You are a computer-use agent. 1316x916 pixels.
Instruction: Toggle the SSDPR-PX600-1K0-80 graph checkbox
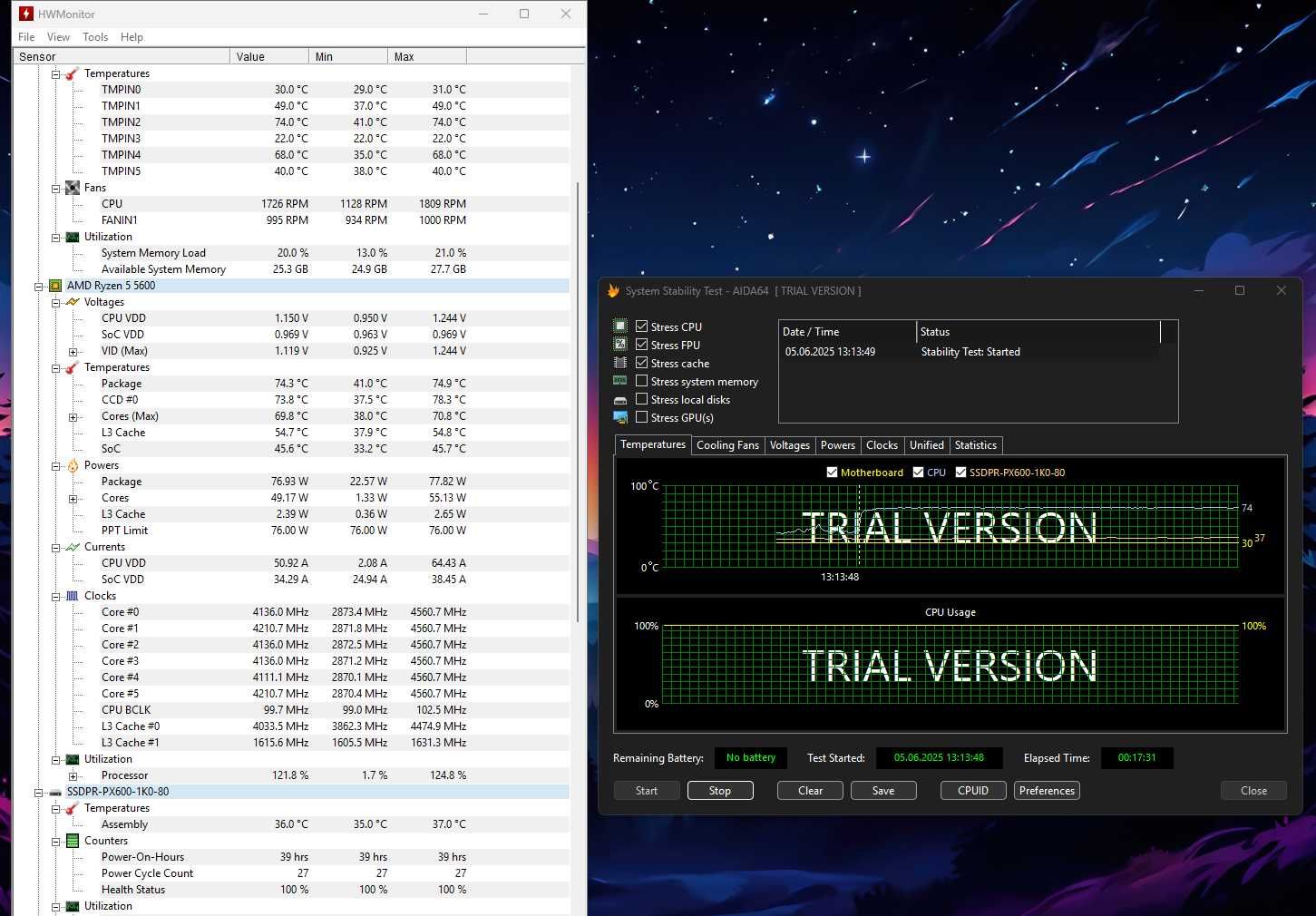[960, 473]
